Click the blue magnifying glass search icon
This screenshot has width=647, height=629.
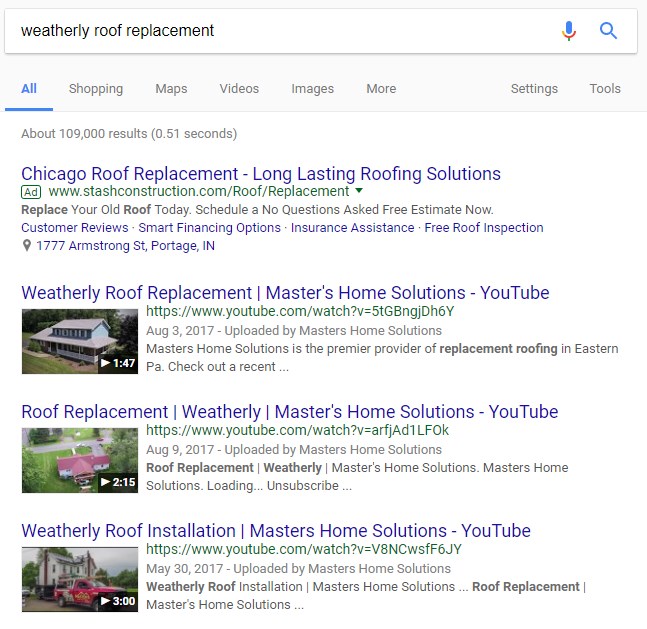[608, 31]
